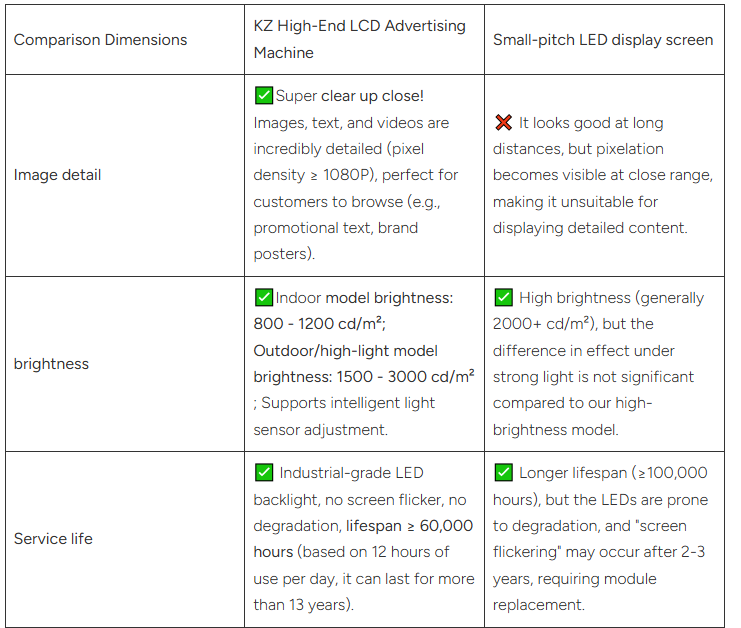The width and height of the screenshot is (741, 628).
Task: Click the Comparison Dimensions header cell
Action: [125, 40]
